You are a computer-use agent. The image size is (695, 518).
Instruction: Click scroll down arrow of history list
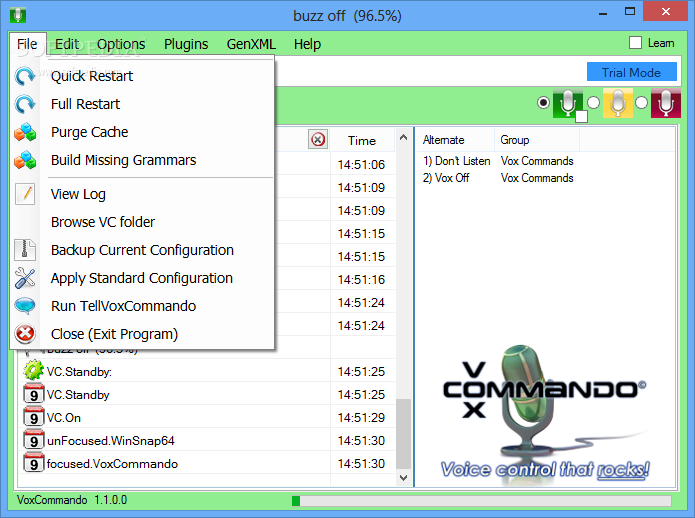403,477
